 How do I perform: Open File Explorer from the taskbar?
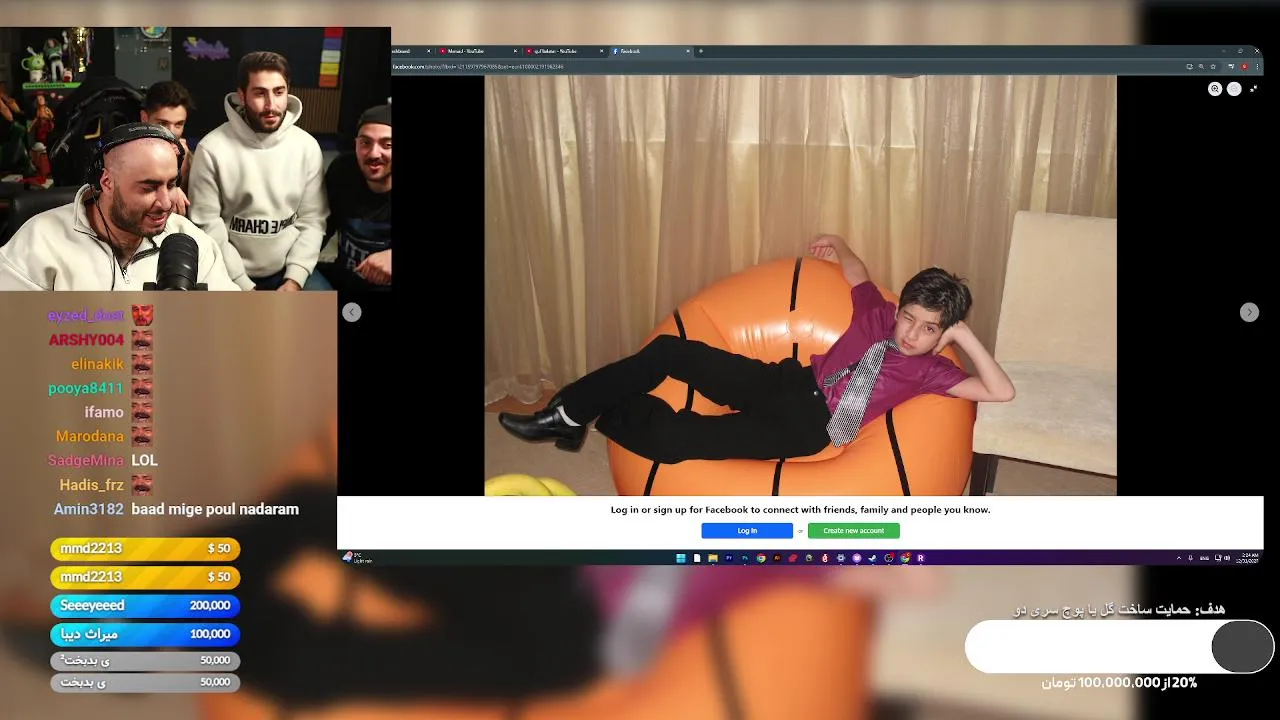(712, 558)
